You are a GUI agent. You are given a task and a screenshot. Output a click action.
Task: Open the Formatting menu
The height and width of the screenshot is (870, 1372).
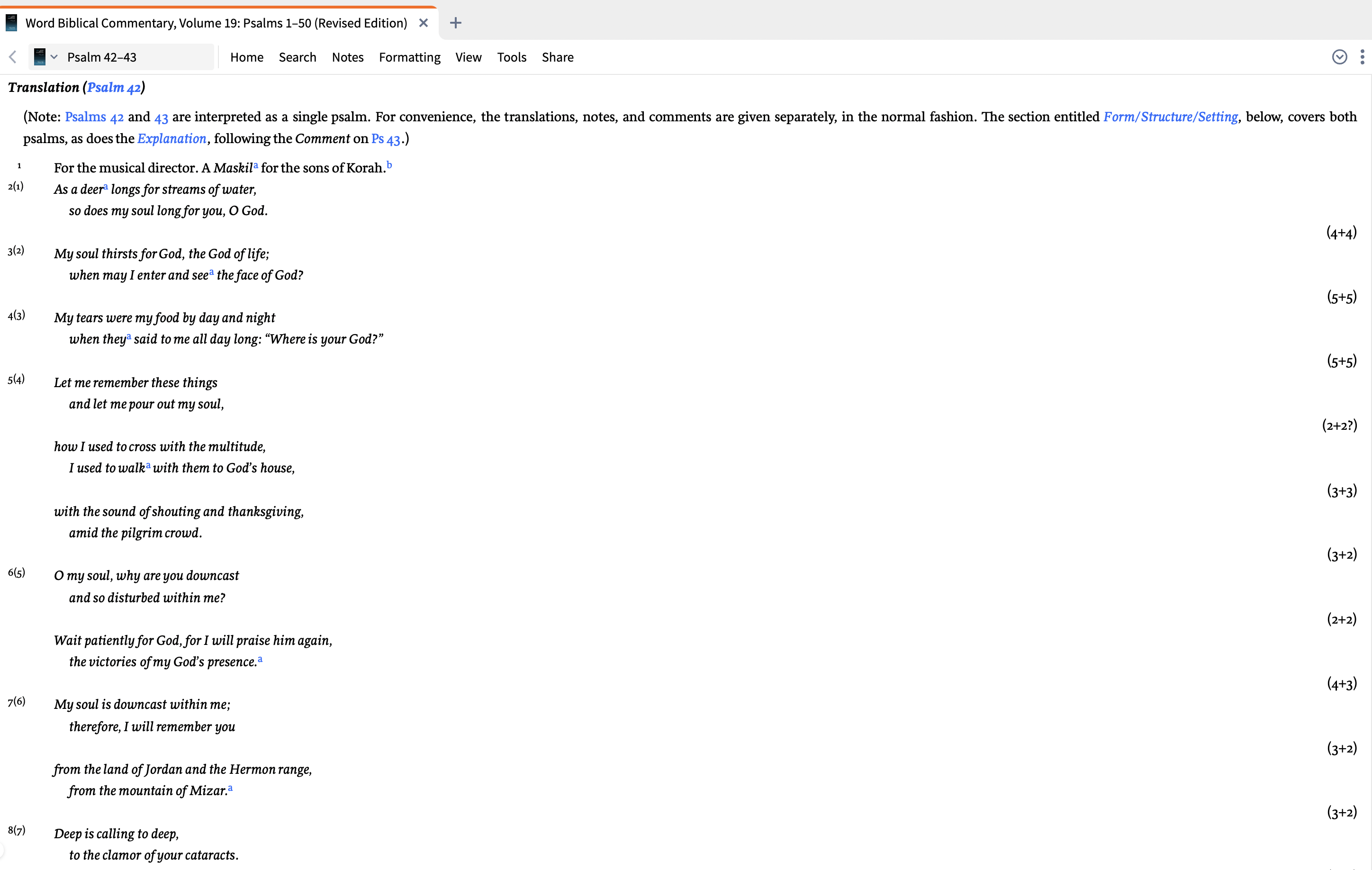(410, 57)
